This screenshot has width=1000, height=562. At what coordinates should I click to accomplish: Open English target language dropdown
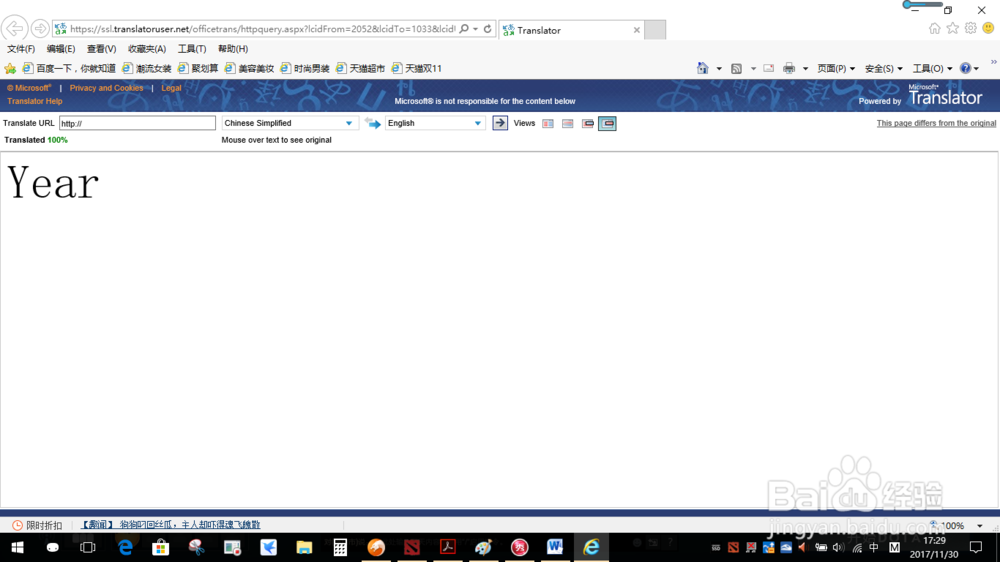pyautogui.click(x=435, y=123)
